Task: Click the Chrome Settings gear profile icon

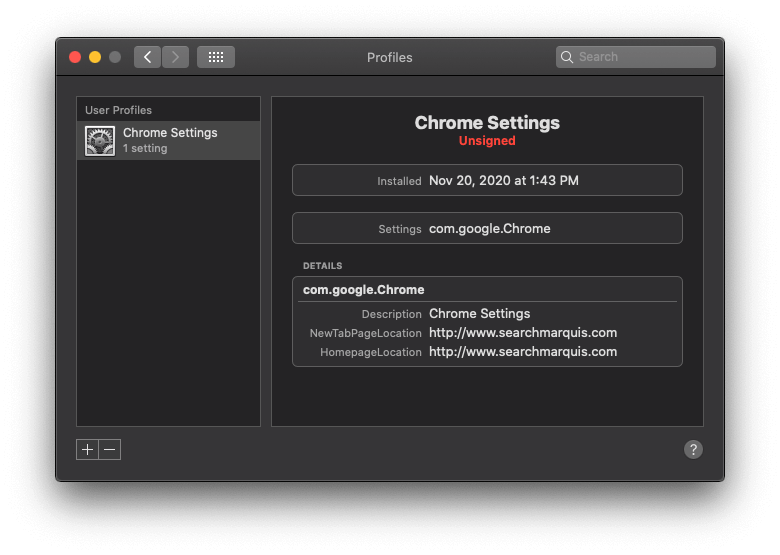Action: click(x=100, y=141)
